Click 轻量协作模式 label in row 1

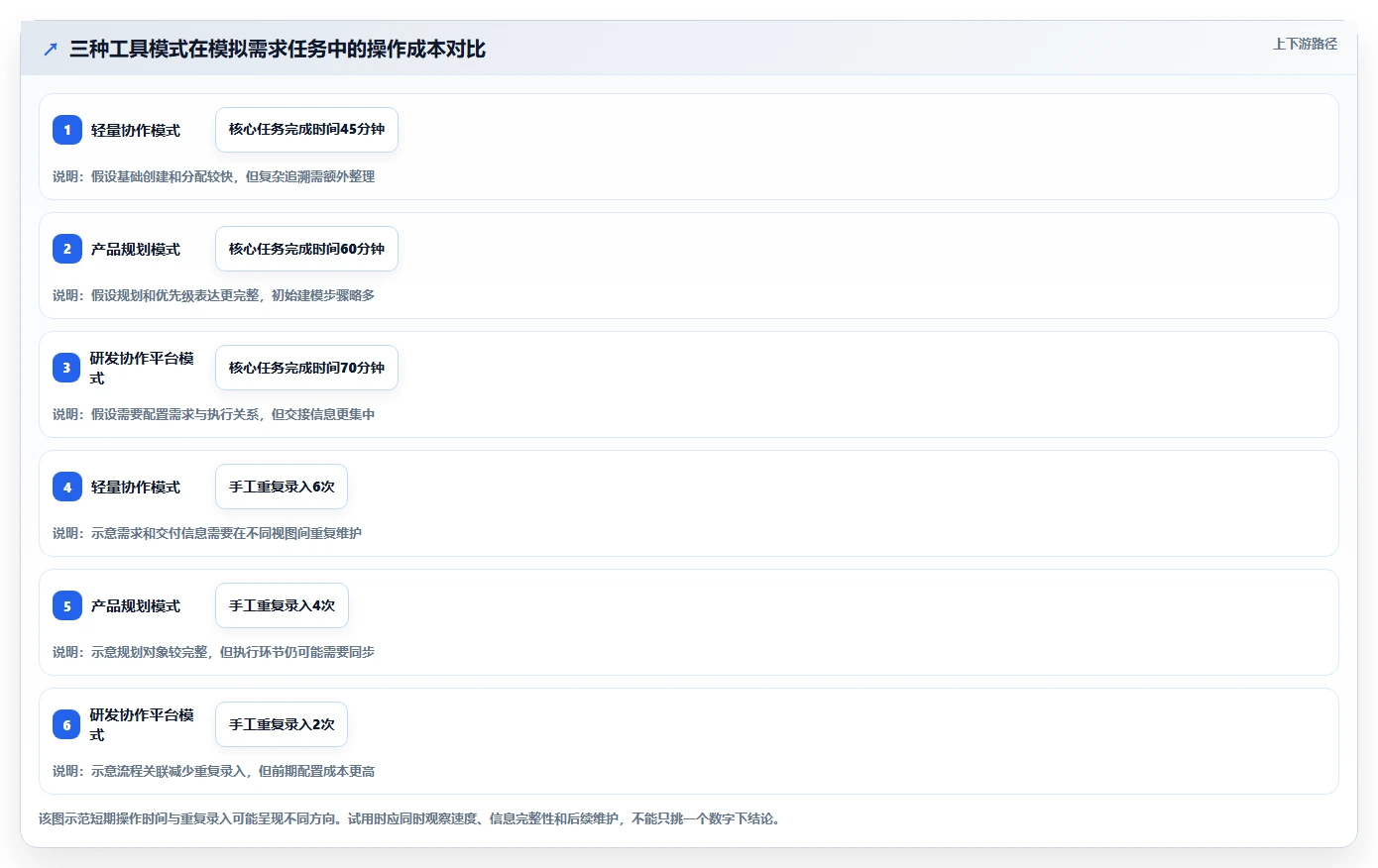coord(136,130)
